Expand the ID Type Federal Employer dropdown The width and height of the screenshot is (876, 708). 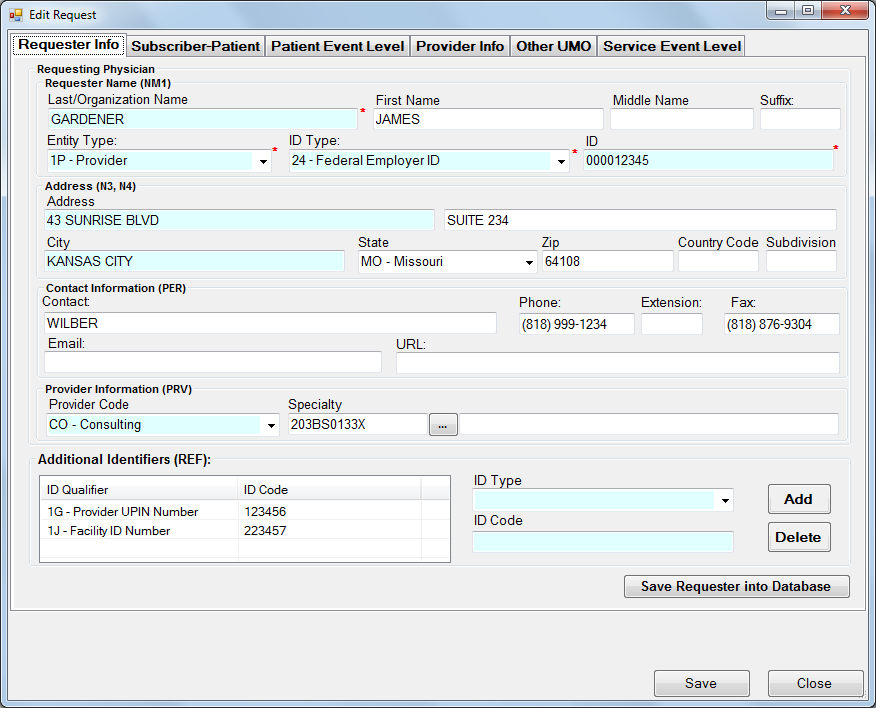tap(561, 161)
